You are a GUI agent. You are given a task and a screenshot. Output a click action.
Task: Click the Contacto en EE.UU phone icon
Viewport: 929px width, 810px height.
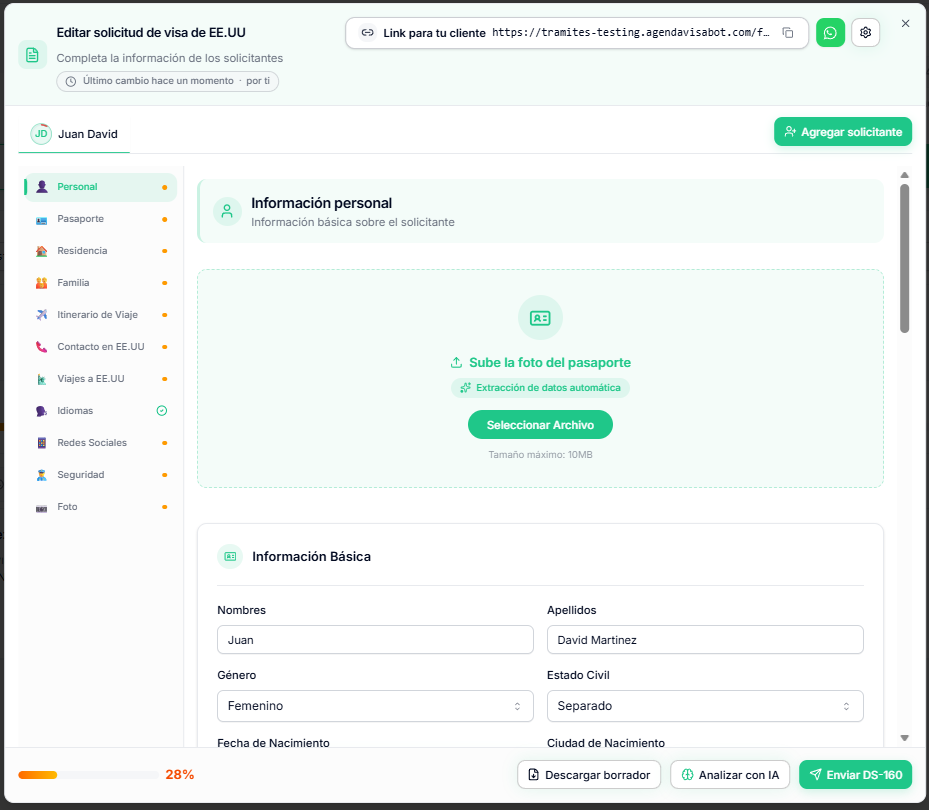(x=41, y=347)
